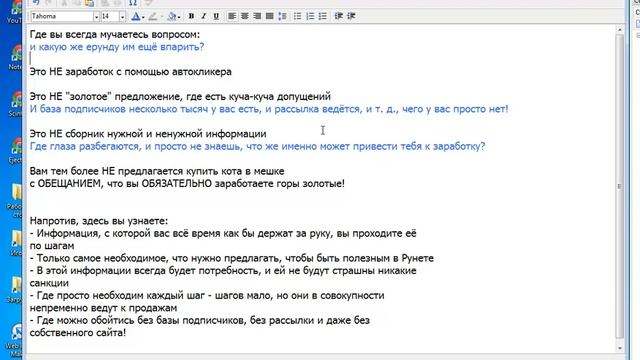This screenshot has height=360, width=640.
Task: Click the blue line starting 'Где глаза разбегаются'
Action: [257, 146]
